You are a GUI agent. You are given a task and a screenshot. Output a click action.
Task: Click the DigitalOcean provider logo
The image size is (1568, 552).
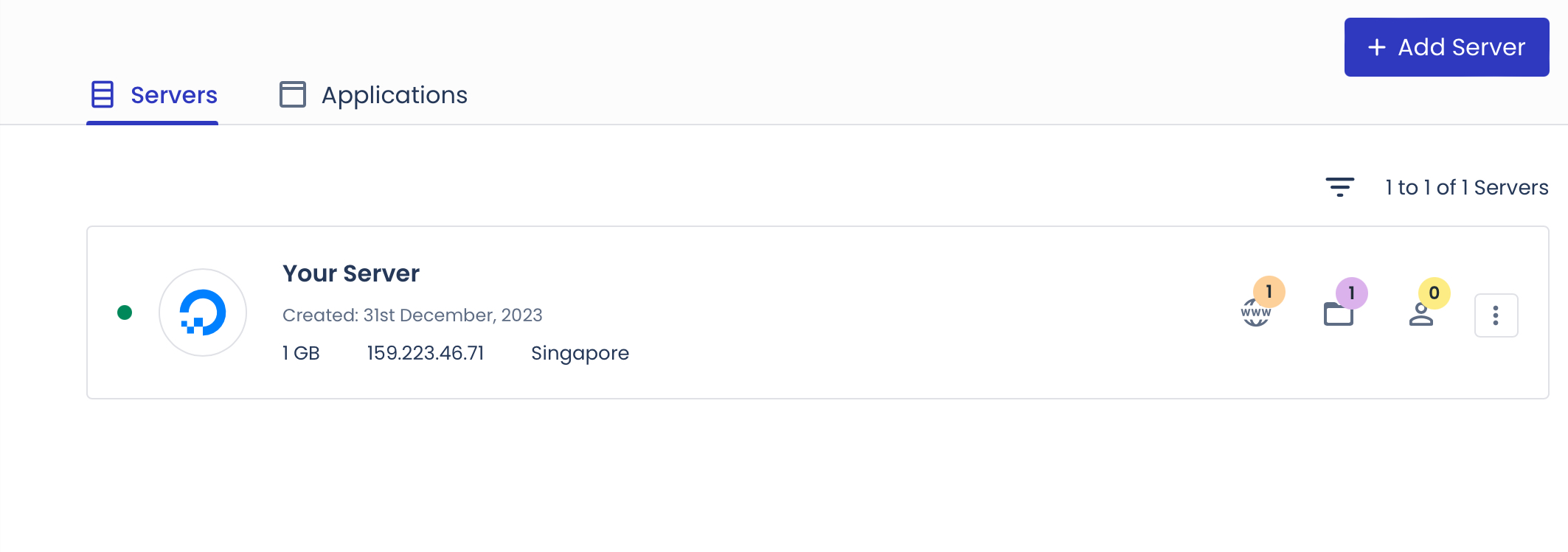click(203, 312)
